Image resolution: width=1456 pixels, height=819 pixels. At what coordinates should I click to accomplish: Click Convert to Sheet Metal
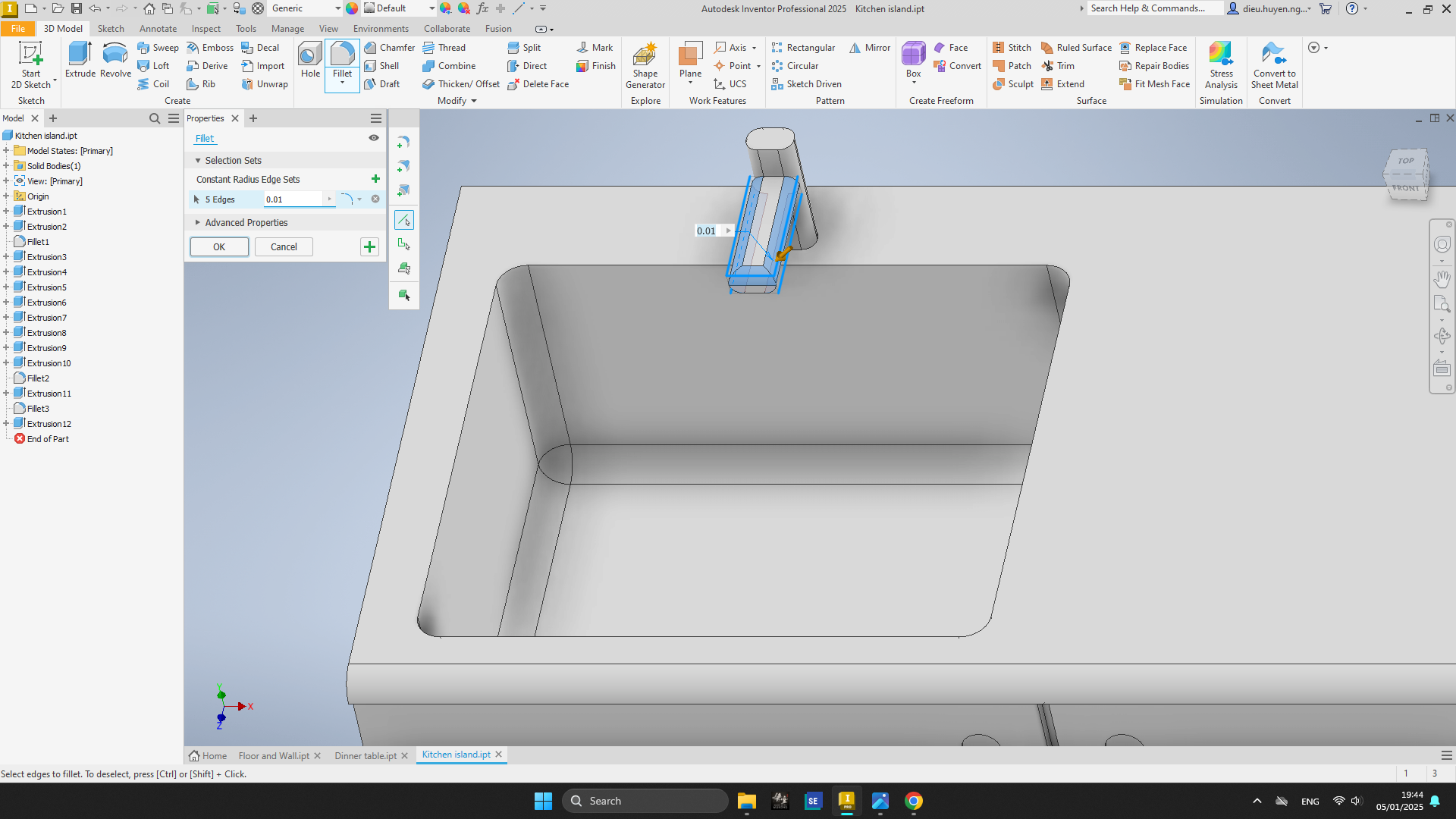[1274, 65]
